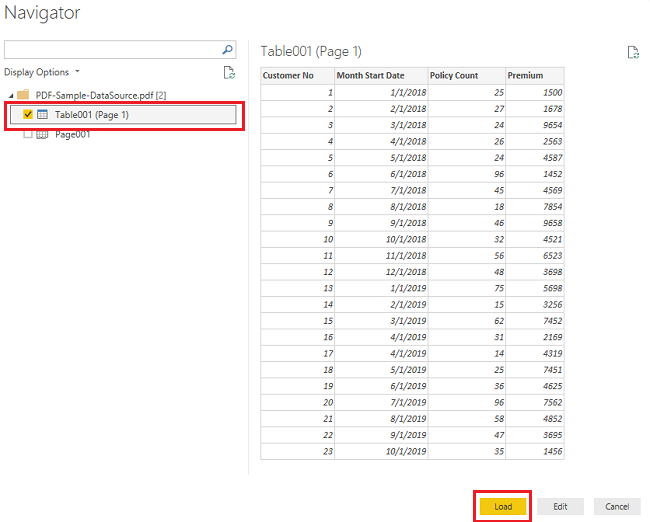Click the Load button
650x522 pixels.
(x=503, y=506)
